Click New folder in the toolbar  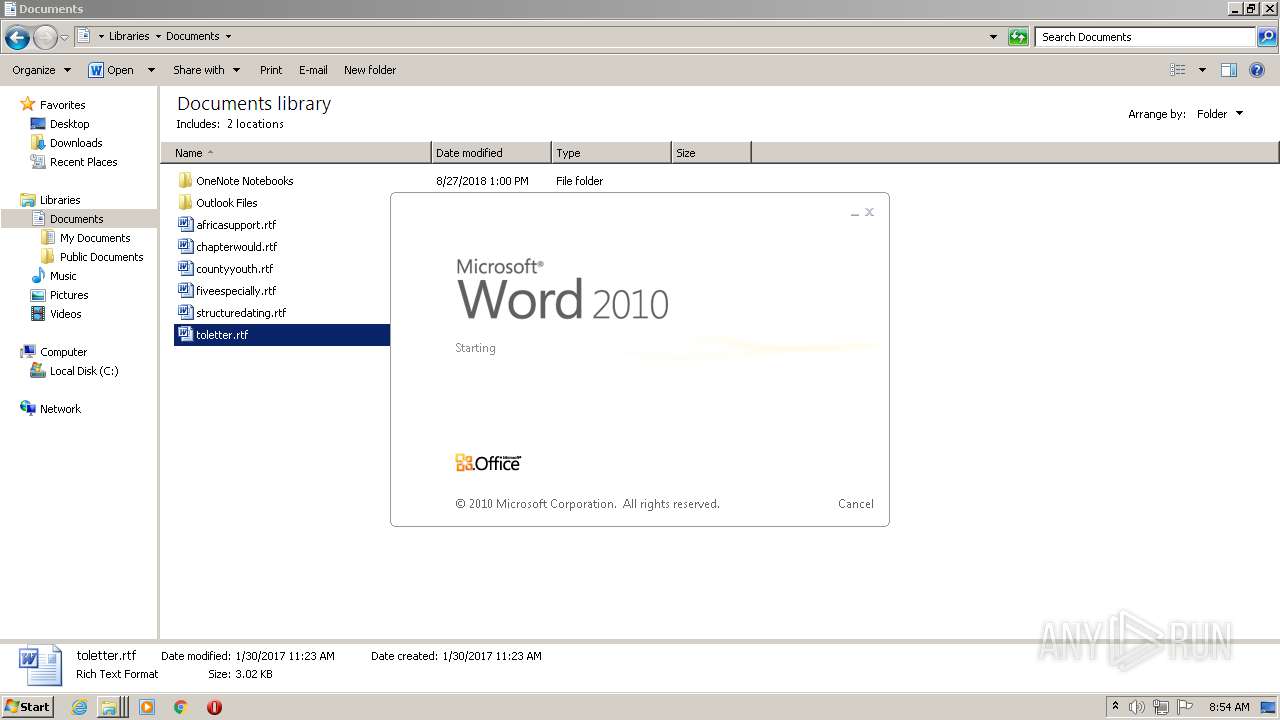point(370,70)
